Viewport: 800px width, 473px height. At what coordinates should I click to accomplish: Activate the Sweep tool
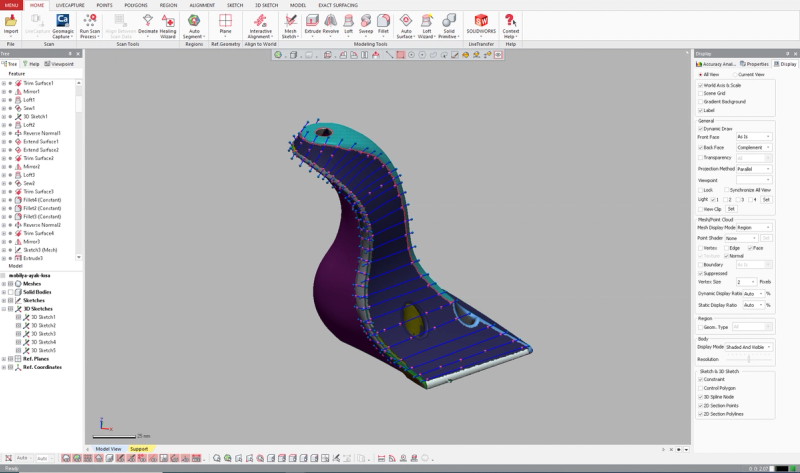pos(366,24)
